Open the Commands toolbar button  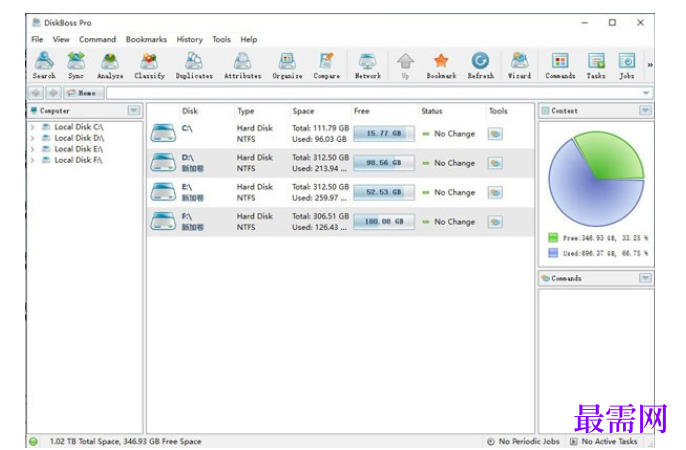pyautogui.click(x=560, y=65)
